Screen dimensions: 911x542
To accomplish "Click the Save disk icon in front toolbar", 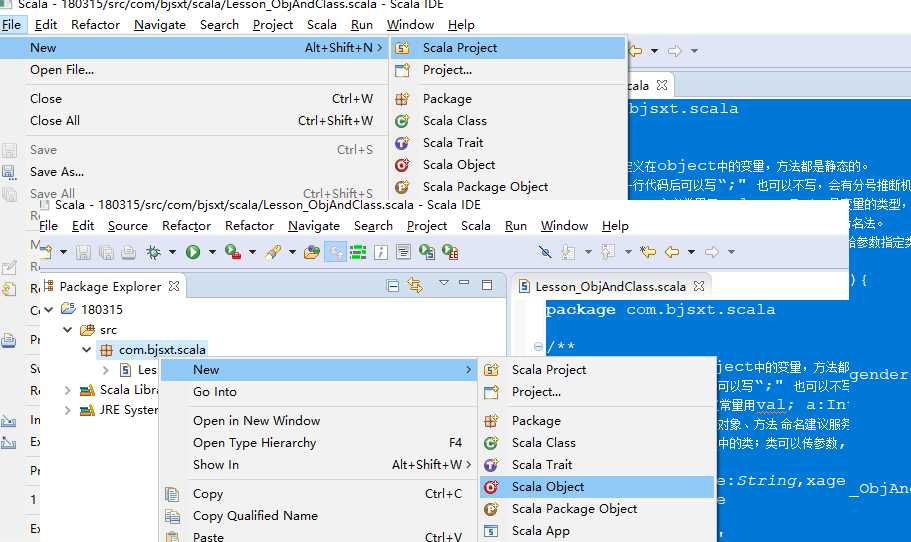I will [83, 252].
